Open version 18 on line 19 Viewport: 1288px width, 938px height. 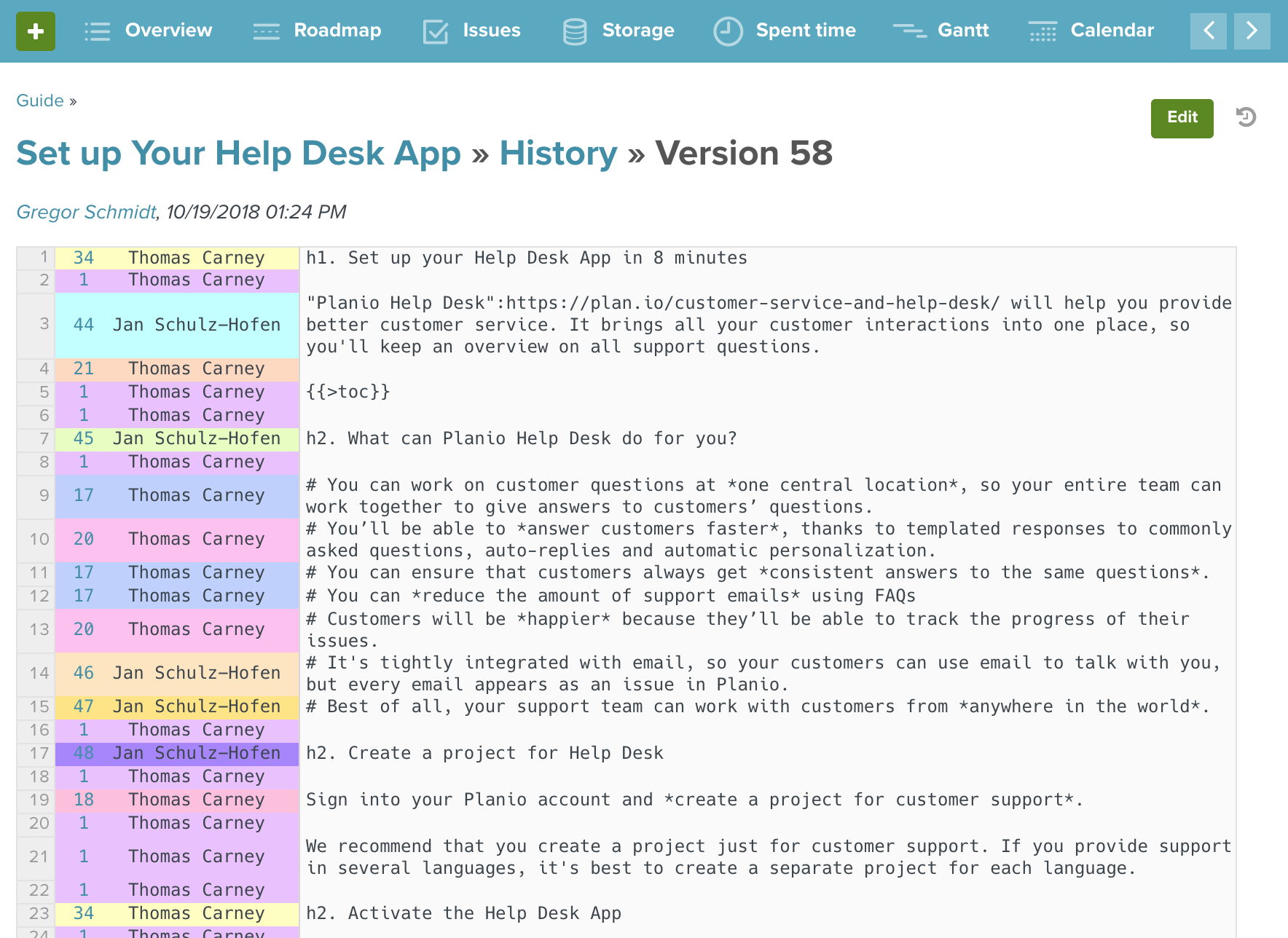[84, 800]
